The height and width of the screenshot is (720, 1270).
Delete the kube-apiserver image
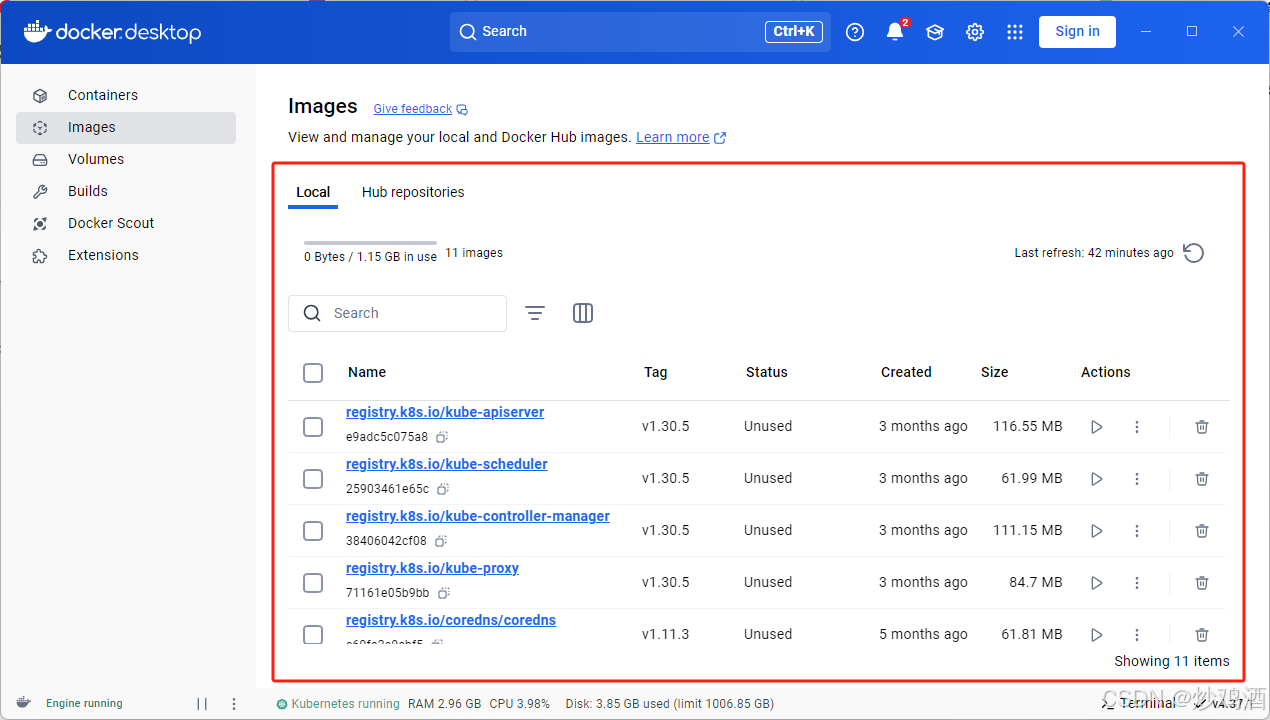[x=1202, y=427]
